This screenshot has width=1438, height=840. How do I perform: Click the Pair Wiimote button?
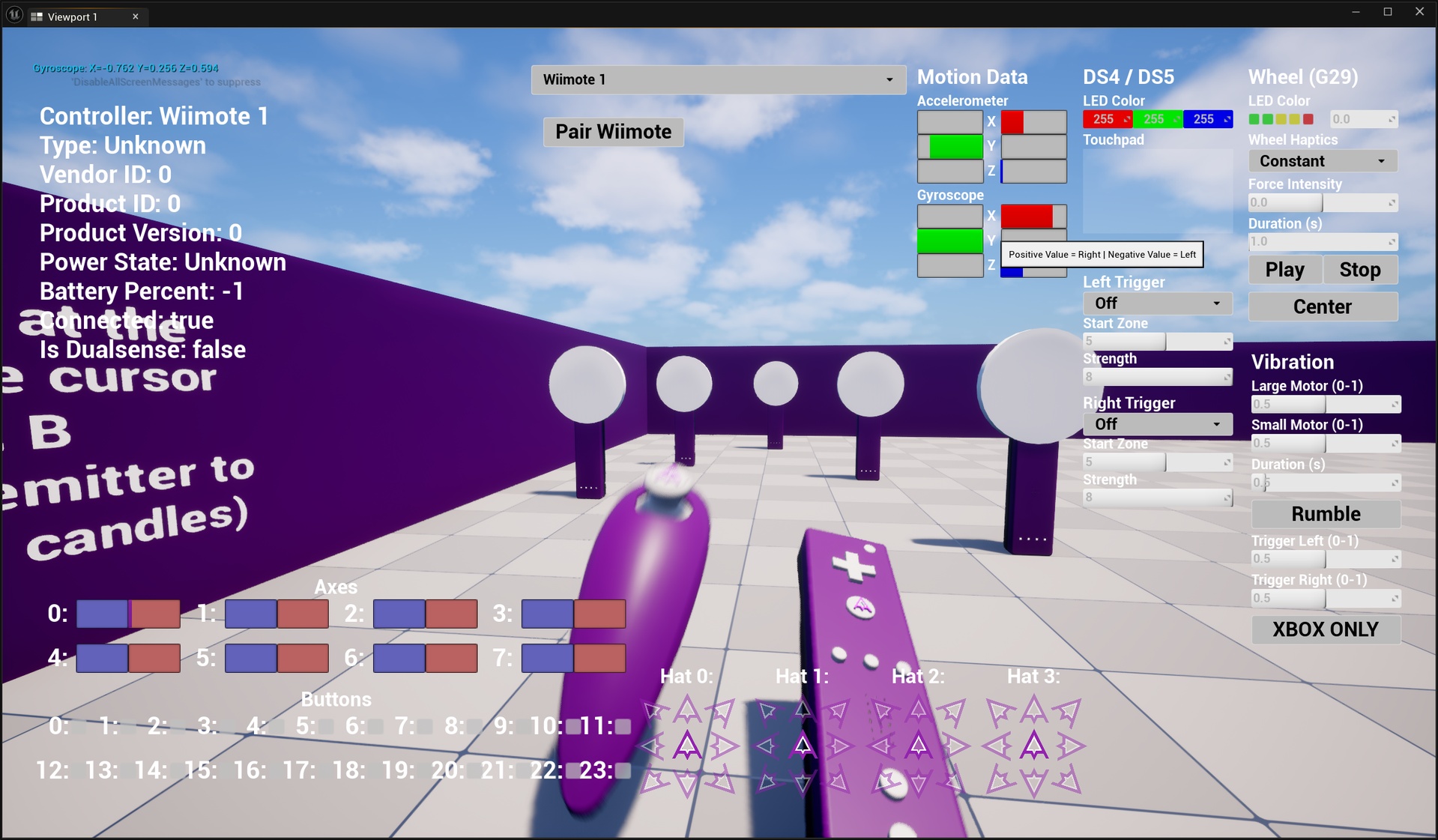click(x=613, y=132)
